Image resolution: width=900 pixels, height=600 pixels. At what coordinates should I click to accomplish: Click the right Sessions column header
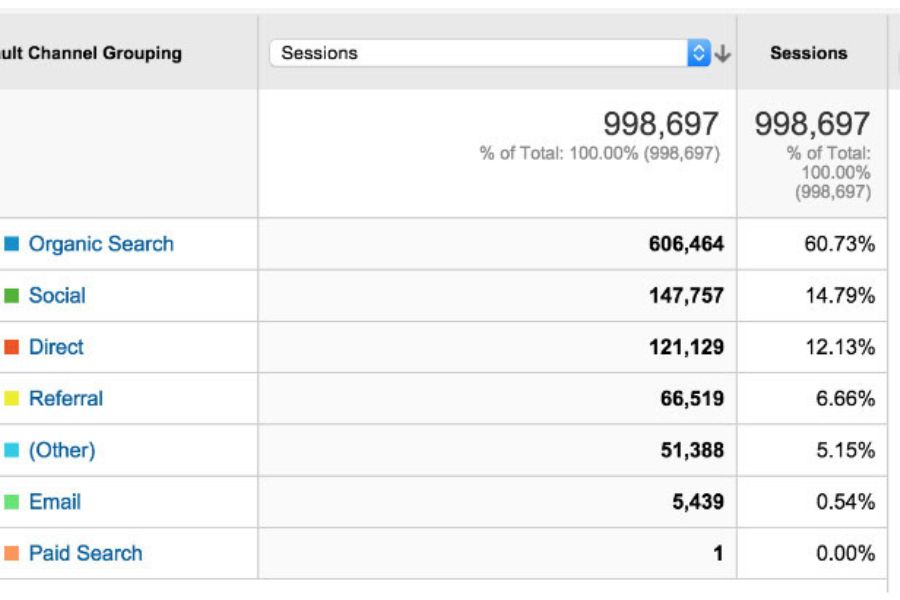click(x=809, y=53)
